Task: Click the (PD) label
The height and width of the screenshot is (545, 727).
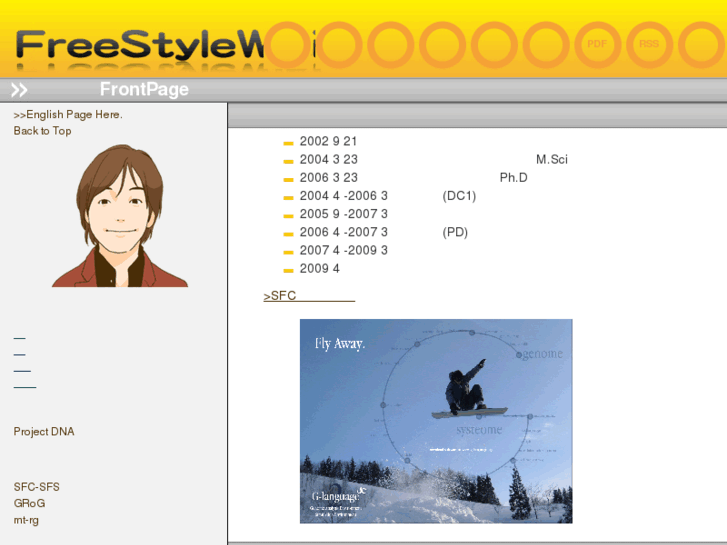Action: (x=455, y=232)
